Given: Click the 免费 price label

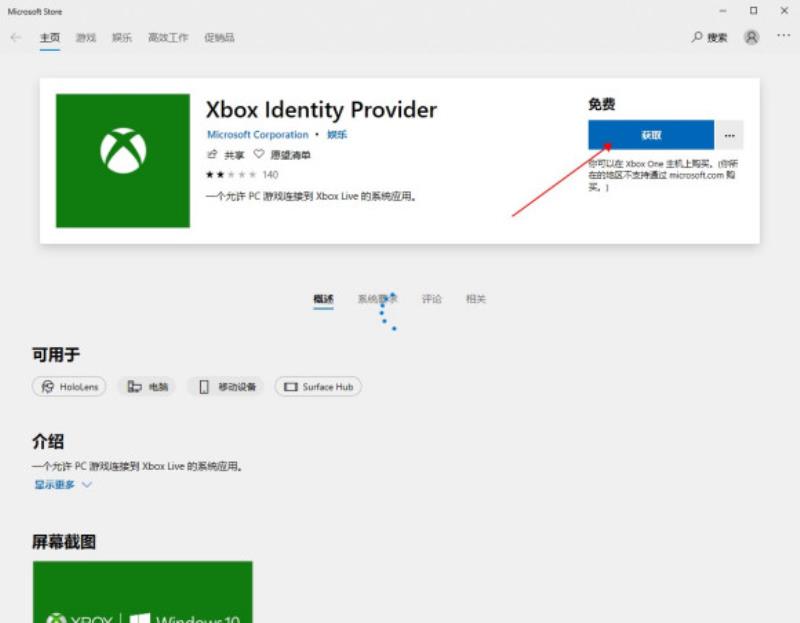Looking at the screenshot, I should [x=602, y=105].
